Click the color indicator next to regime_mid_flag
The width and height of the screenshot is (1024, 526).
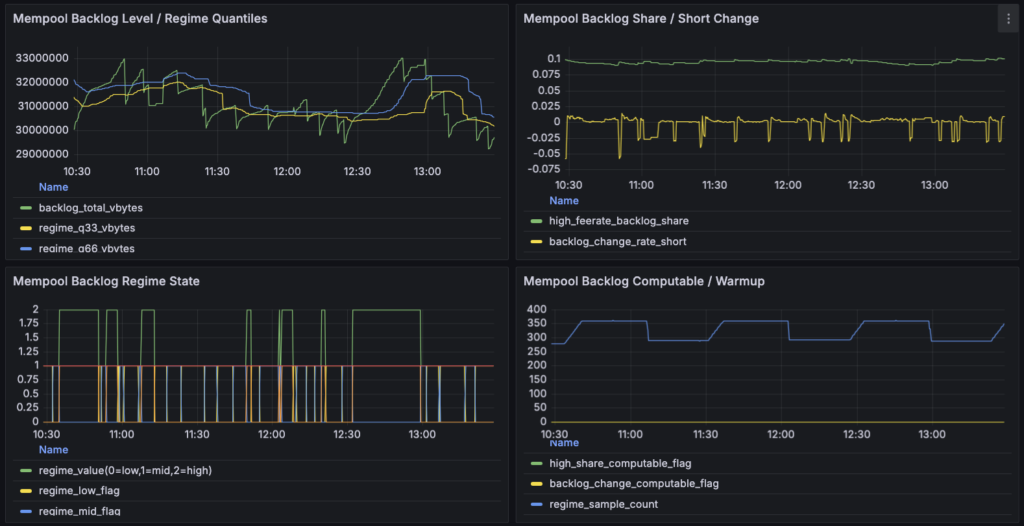(x=26, y=511)
